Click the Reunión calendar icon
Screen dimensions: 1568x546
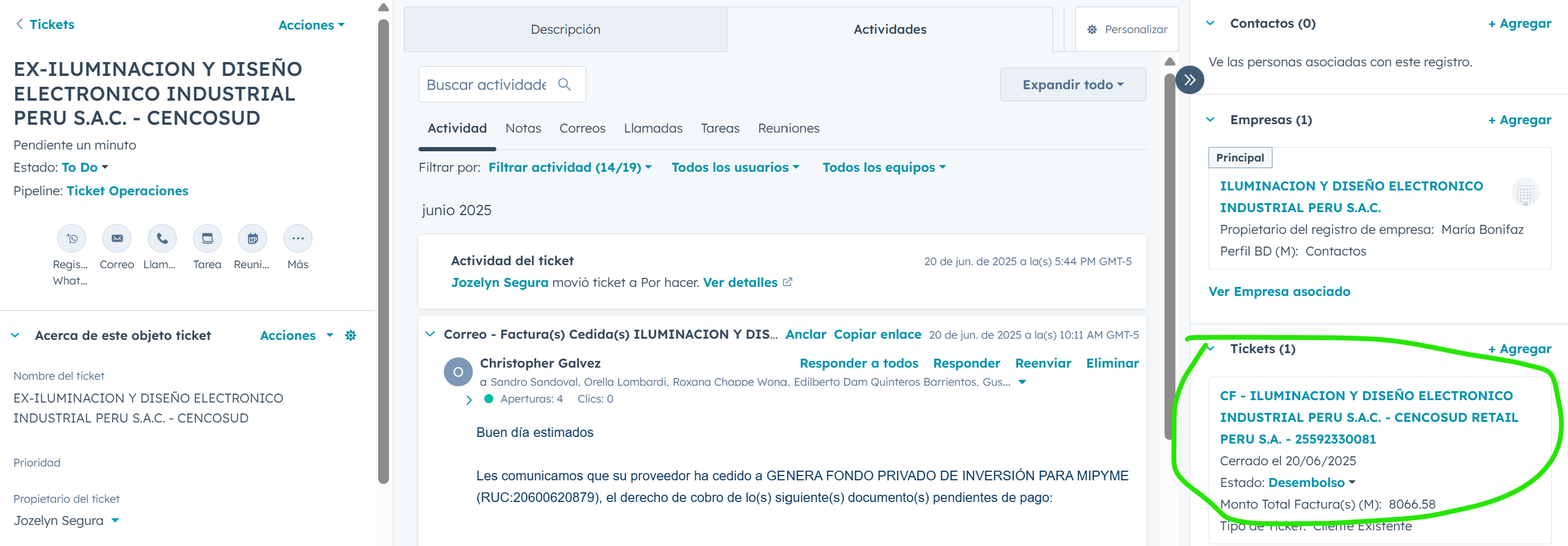(252, 238)
